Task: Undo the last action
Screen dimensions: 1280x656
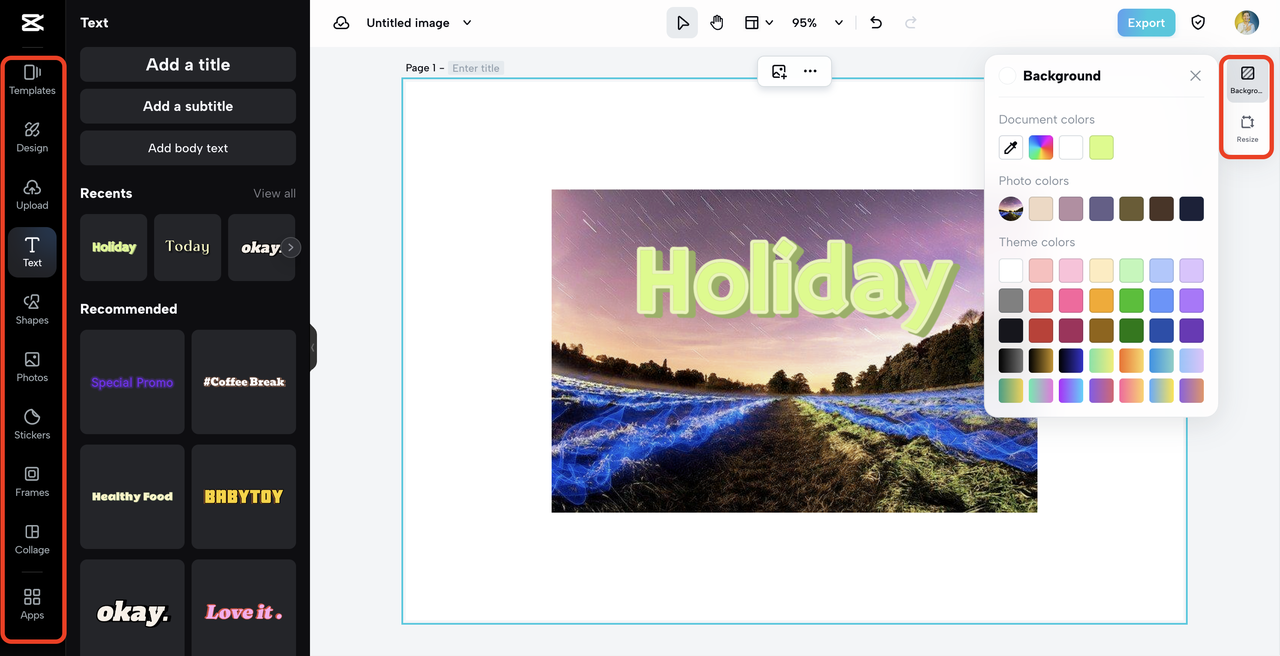Action: click(876, 23)
